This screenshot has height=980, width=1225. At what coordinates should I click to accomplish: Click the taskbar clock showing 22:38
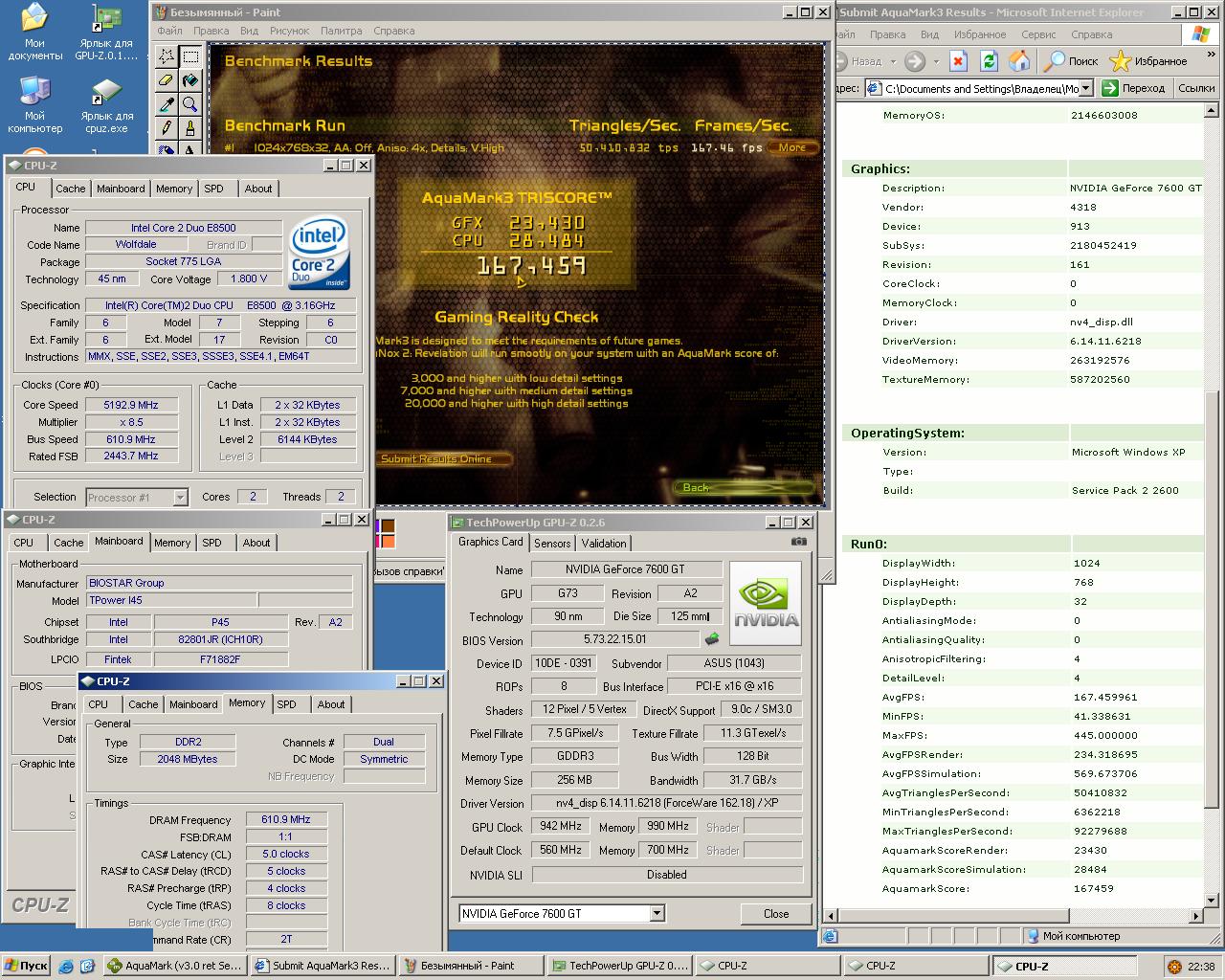(x=1201, y=967)
